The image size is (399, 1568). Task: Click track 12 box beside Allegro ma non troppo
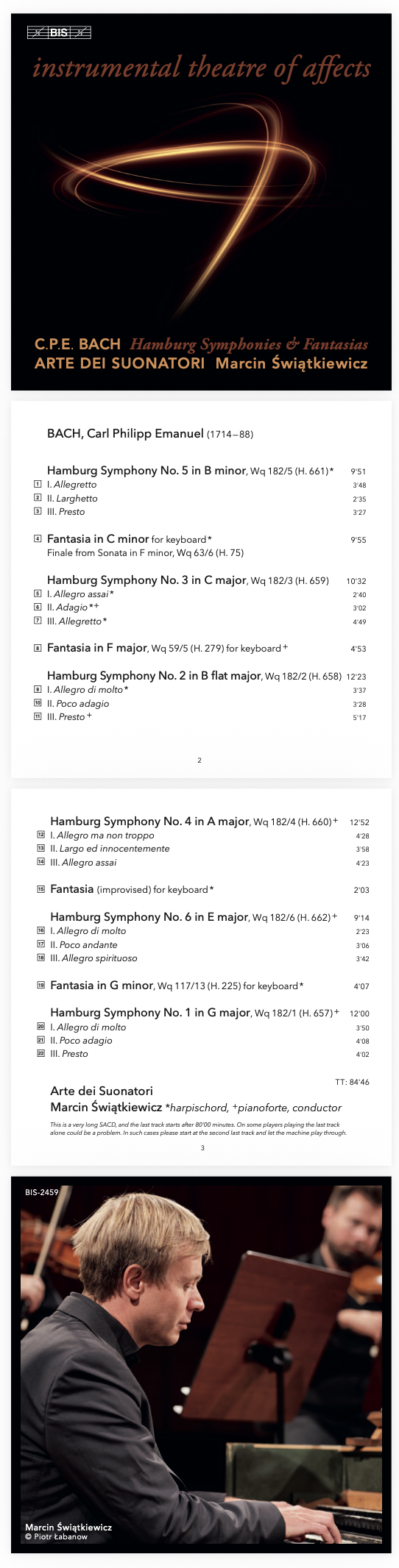click(41, 835)
